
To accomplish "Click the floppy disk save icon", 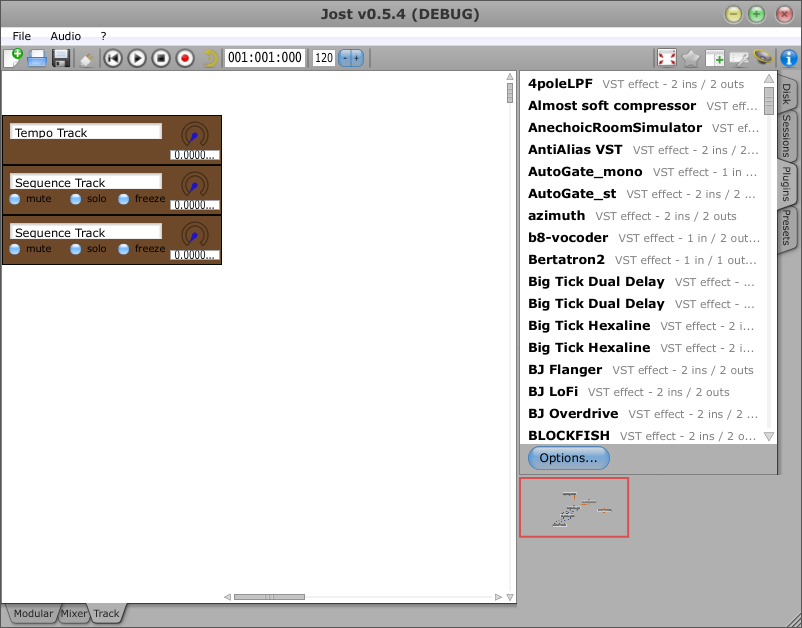I will [61, 58].
